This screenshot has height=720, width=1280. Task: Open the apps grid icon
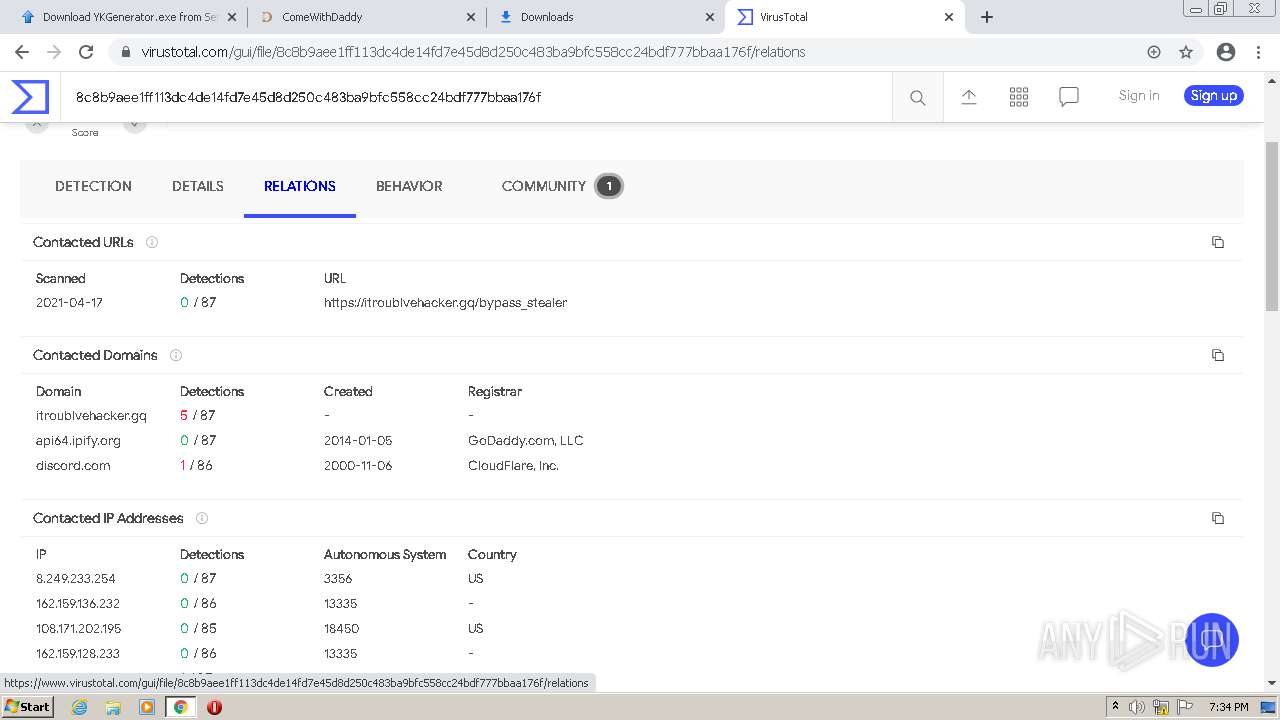click(1019, 96)
